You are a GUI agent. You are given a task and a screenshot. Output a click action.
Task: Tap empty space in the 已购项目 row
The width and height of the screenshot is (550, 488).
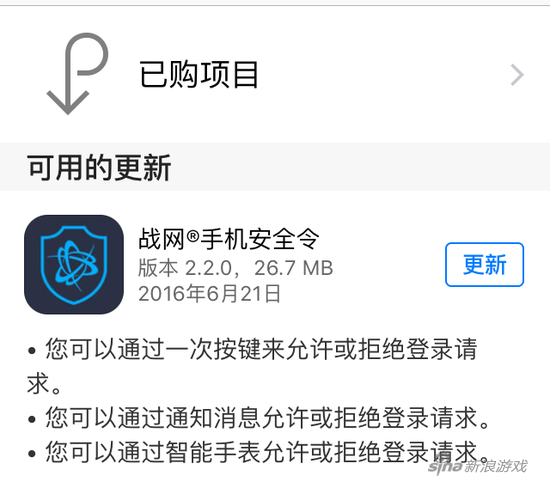tap(382, 74)
